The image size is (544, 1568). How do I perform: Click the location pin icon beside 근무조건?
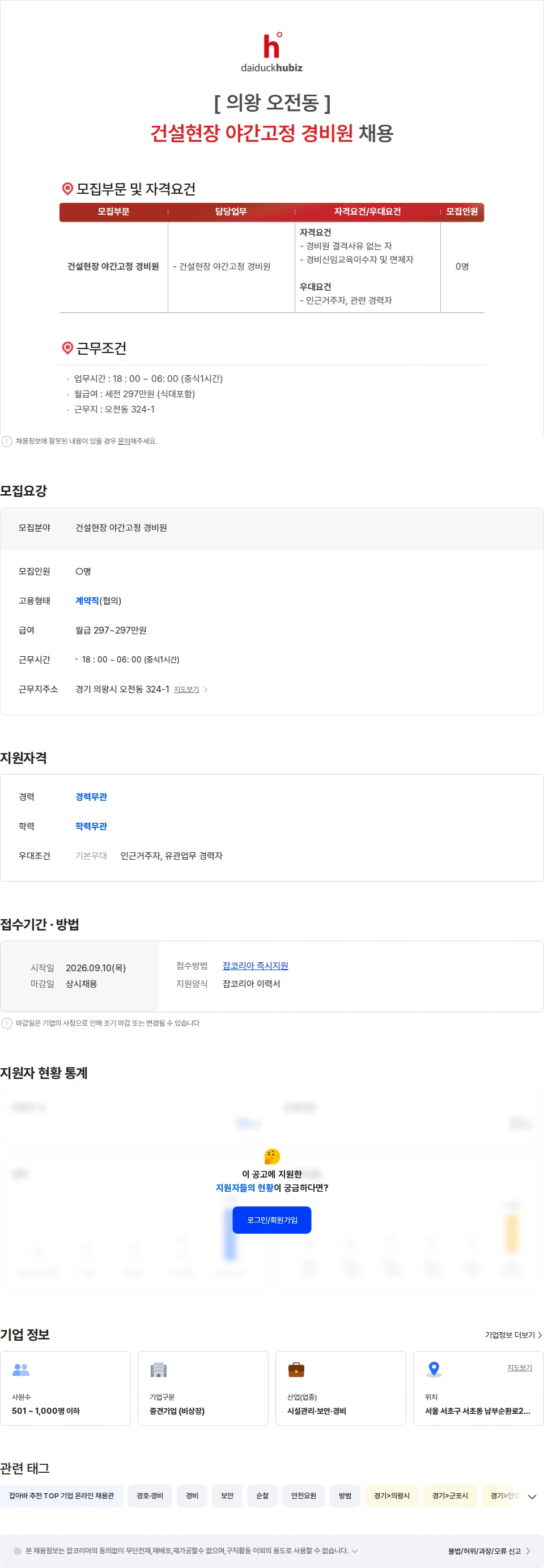(x=67, y=347)
